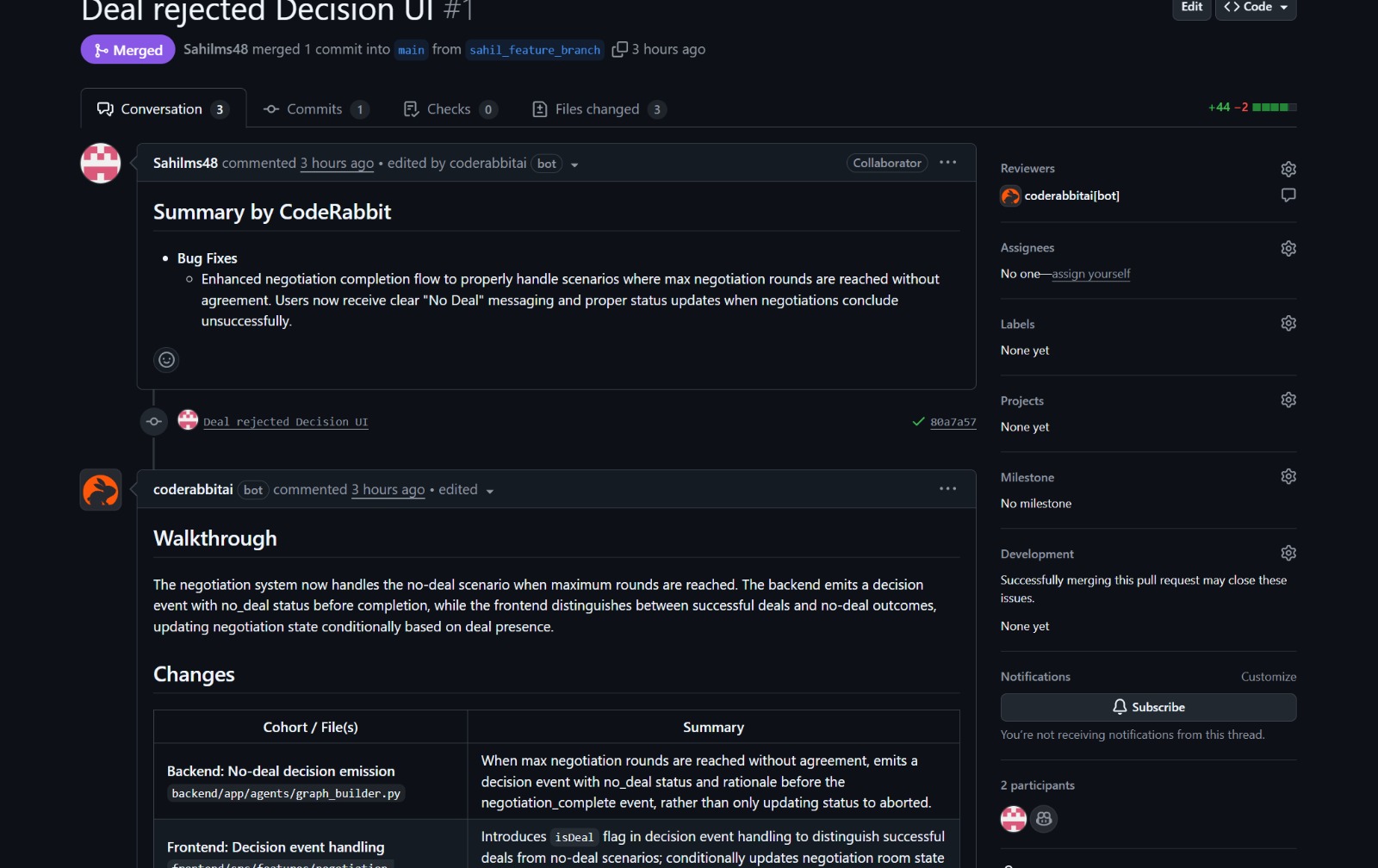Viewport: 1378px width, 868px height.
Task: Click the commit node icon on the timeline
Action: (154, 421)
